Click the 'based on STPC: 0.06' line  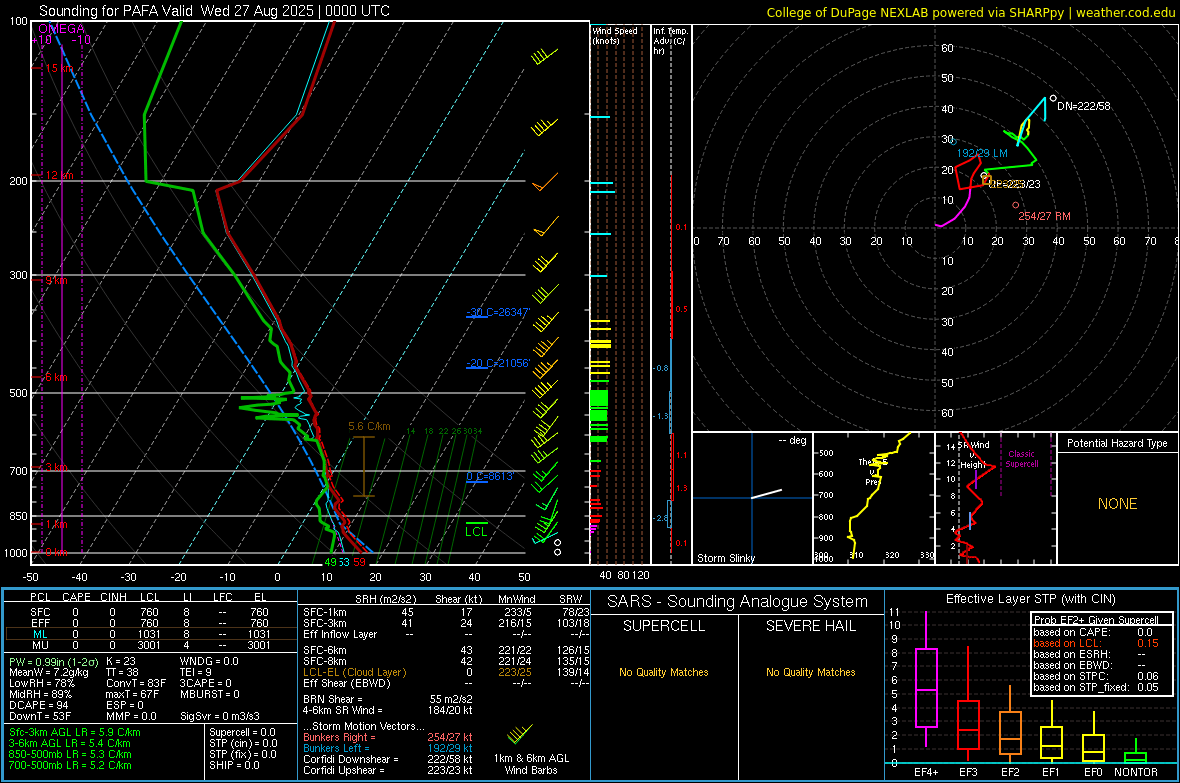coord(1096,676)
